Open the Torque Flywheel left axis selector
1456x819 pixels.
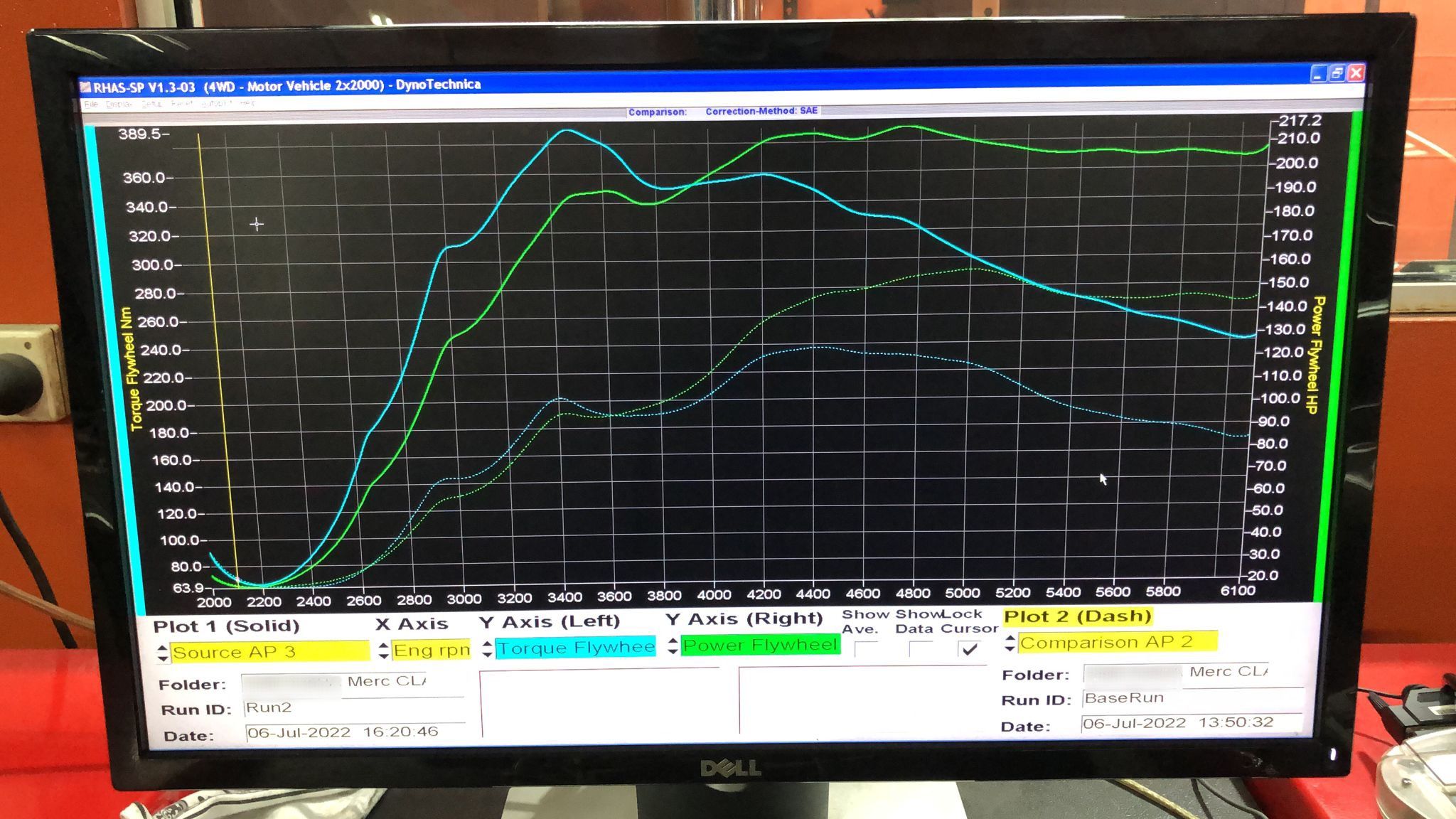576,648
